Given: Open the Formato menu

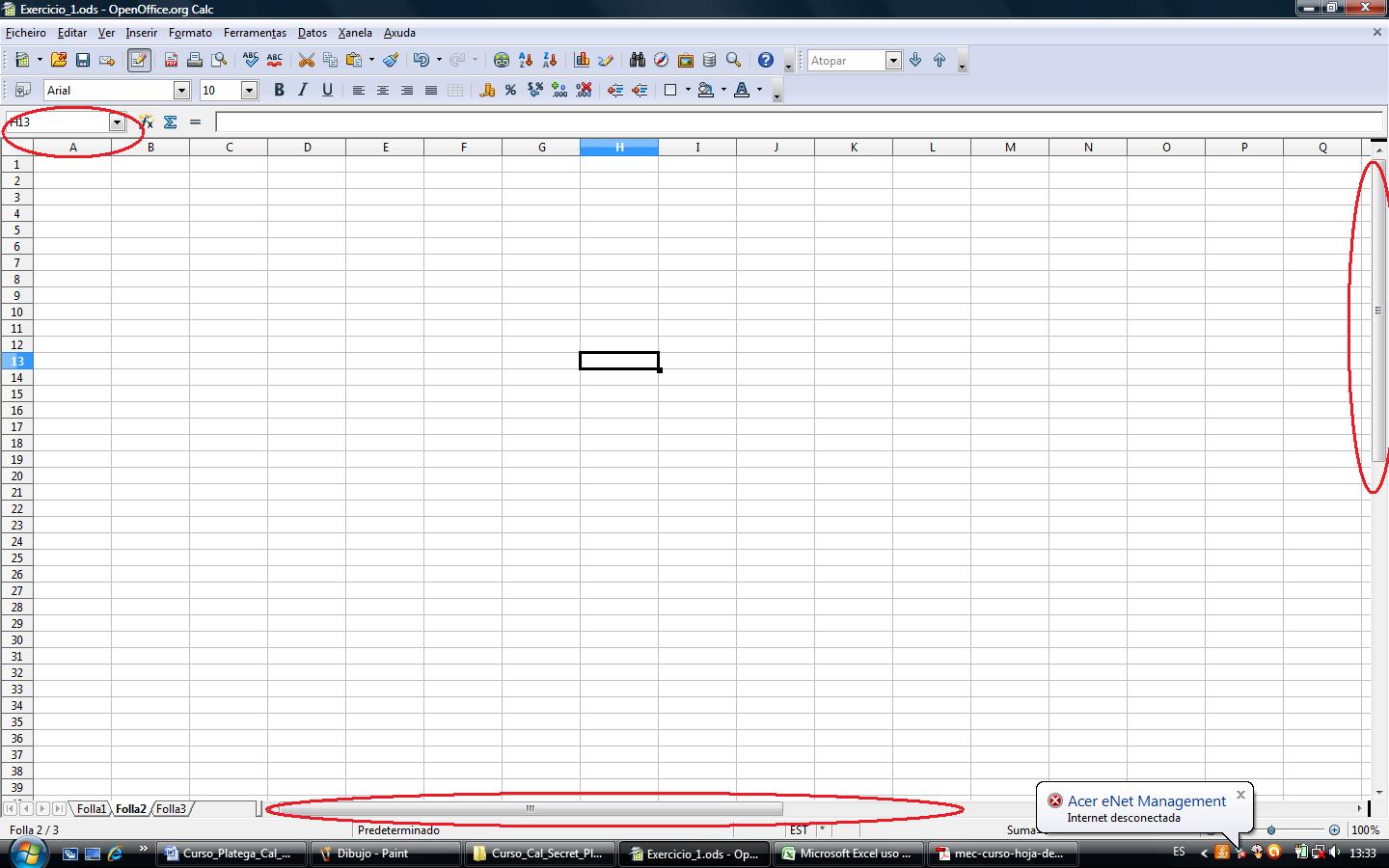Looking at the screenshot, I should pyautogui.click(x=190, y=33).
